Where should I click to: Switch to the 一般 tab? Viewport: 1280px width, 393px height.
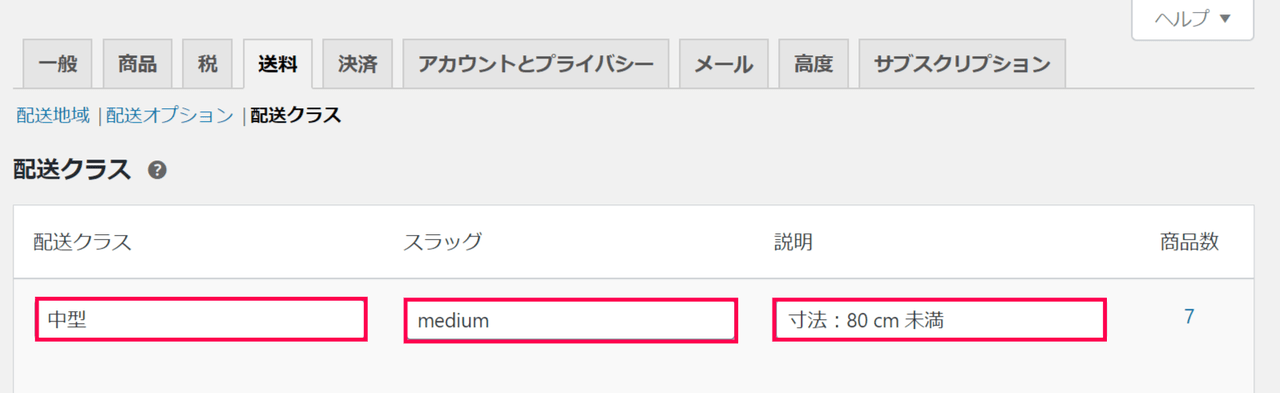click(x=58, y=65)
